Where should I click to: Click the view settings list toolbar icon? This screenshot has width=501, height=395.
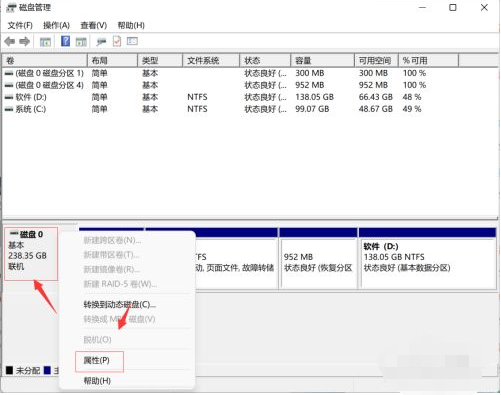[132, 41]
